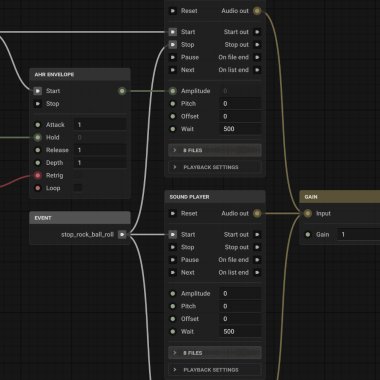Click the lower SOUND PLAYER node title
The width and height of the screenshot is (380, 380).
(189, 197)
